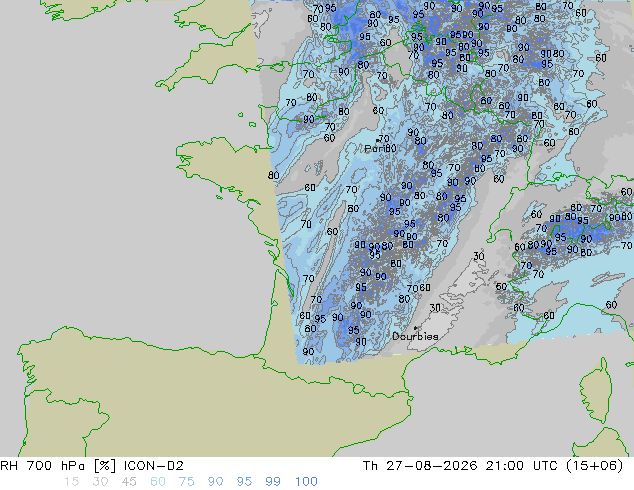Click the forecast date 27-08-2026

point(432,466)
